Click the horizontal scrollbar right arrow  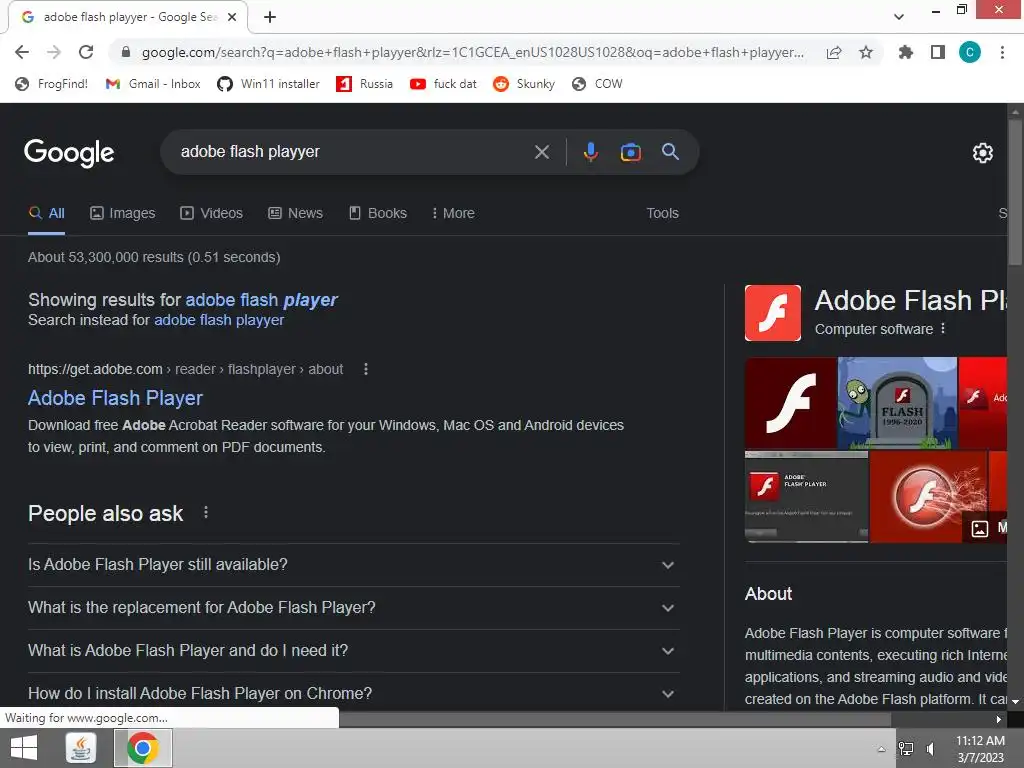click(999, 719)
